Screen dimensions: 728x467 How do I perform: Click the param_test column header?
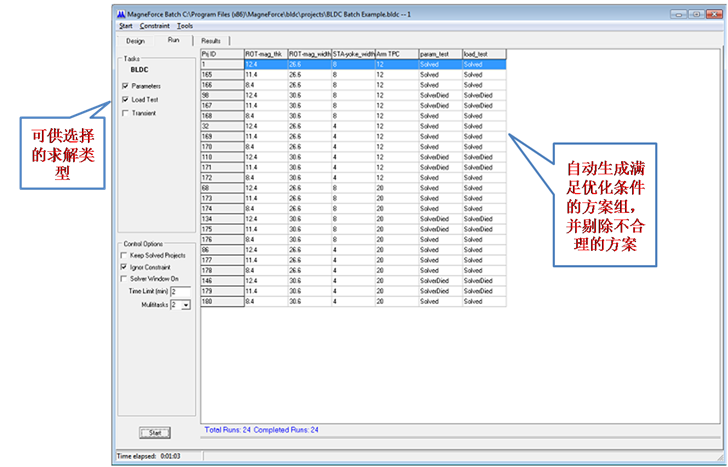[439, 54]
